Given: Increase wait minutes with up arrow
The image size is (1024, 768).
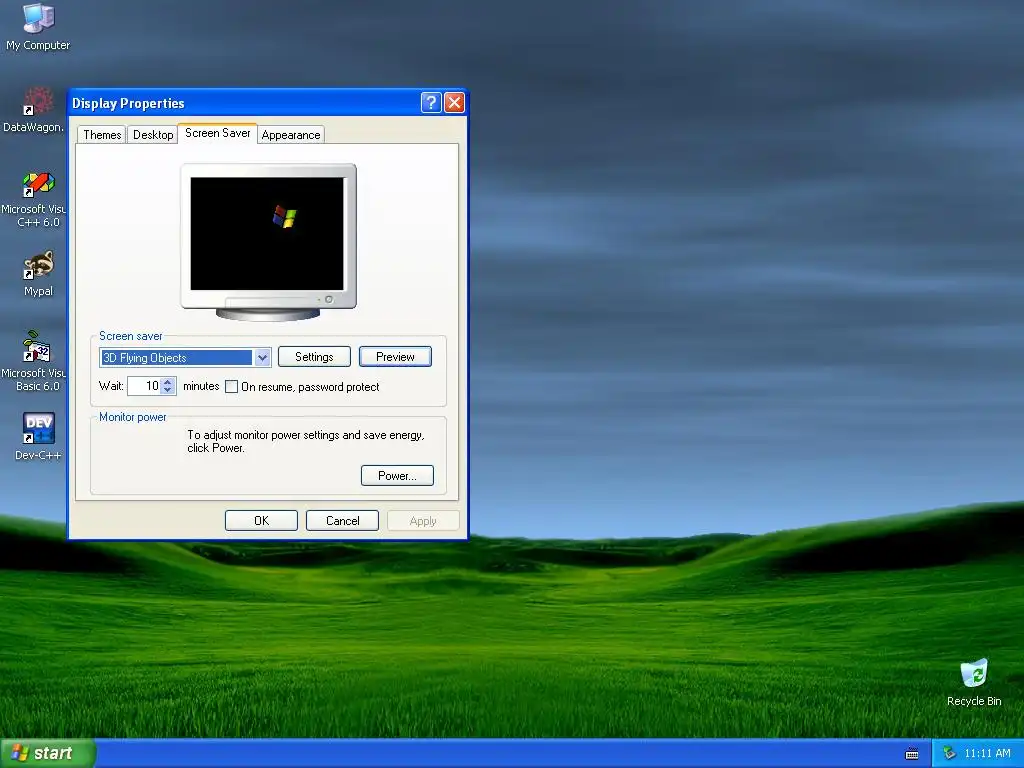Looking at the screenshot, I should click(168, 381).
